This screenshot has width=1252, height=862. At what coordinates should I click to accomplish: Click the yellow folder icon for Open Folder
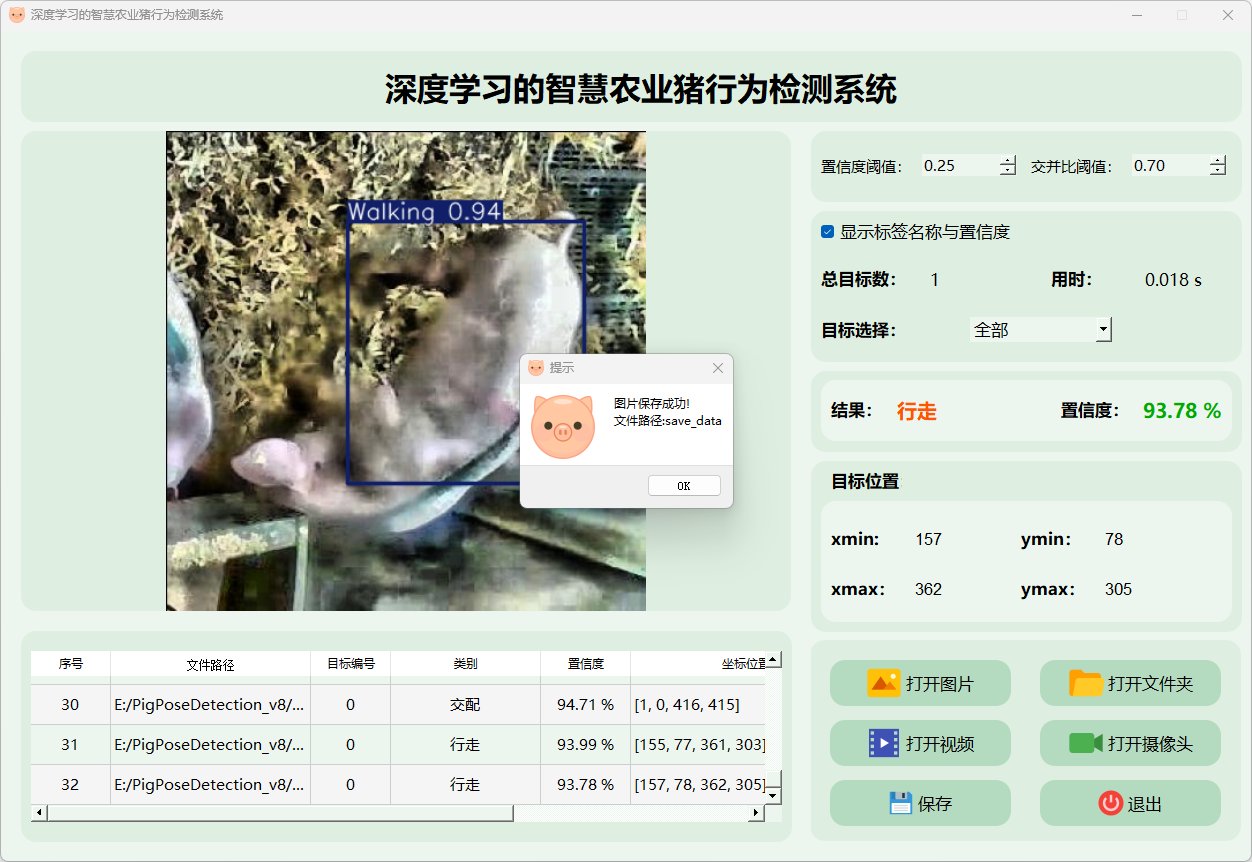(x=1085, y=684)
